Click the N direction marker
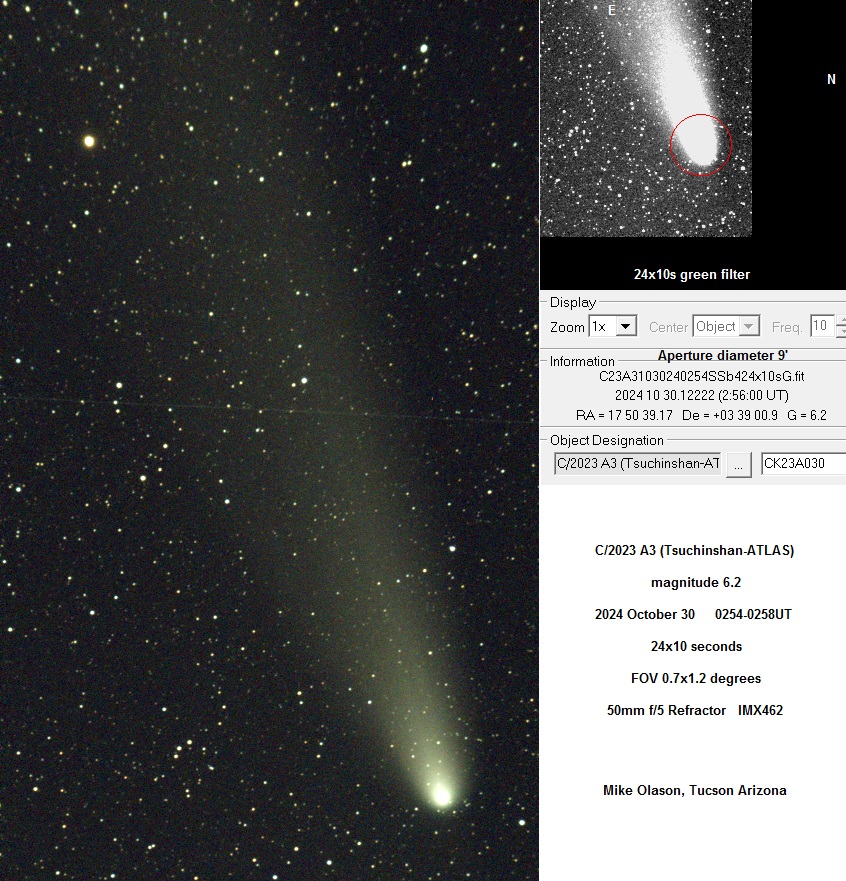This screenshot has height=881, width=846. (x=831, y=80)
